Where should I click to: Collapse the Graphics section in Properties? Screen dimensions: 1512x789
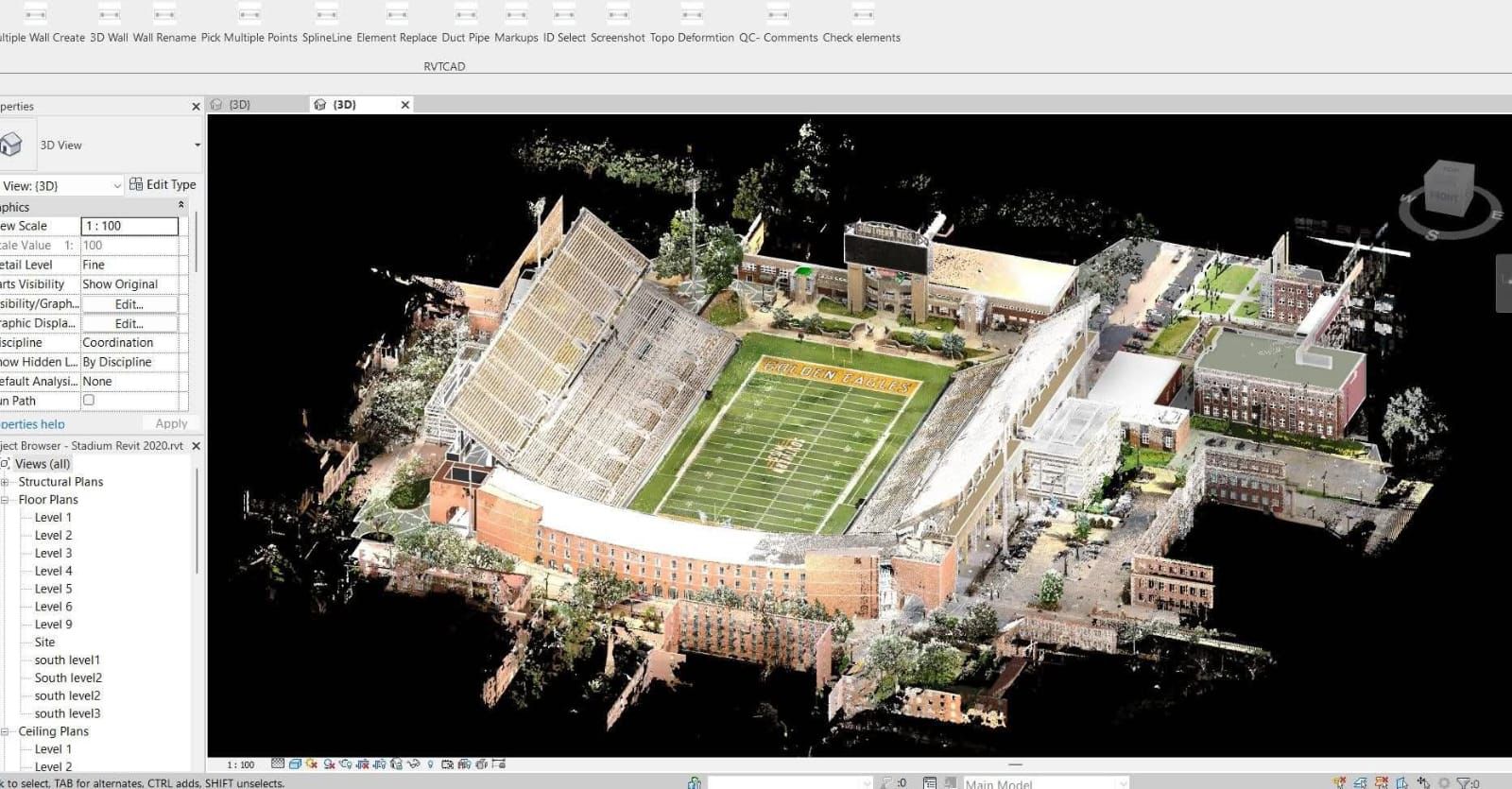(x=181, y=205)
